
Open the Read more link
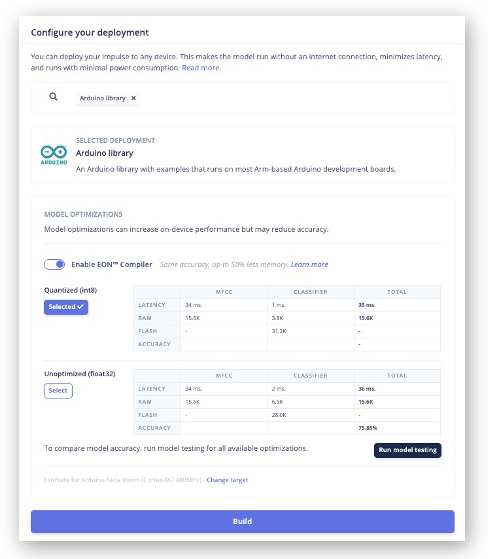click(201, 68)
